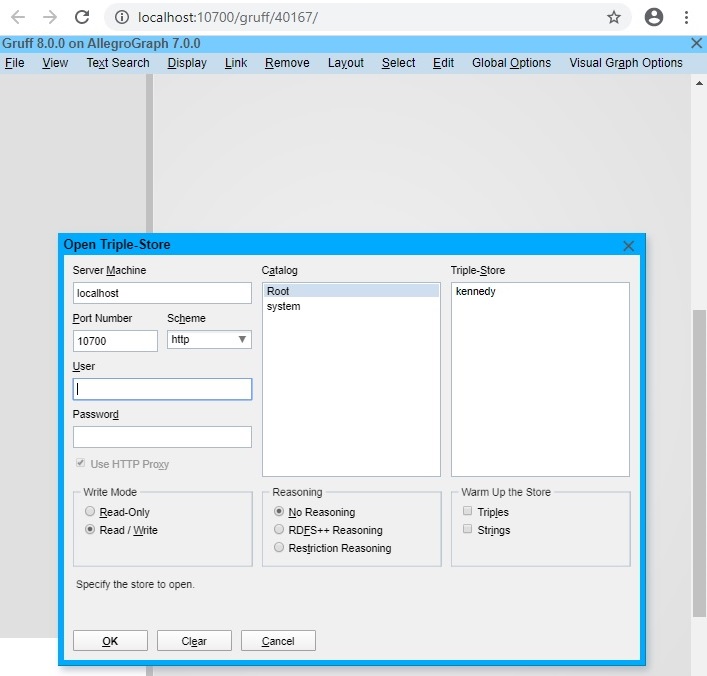Enable RDFS++ Reasoning option
Viewport: 707px width, 676px height.
click(x=279, y=530)
